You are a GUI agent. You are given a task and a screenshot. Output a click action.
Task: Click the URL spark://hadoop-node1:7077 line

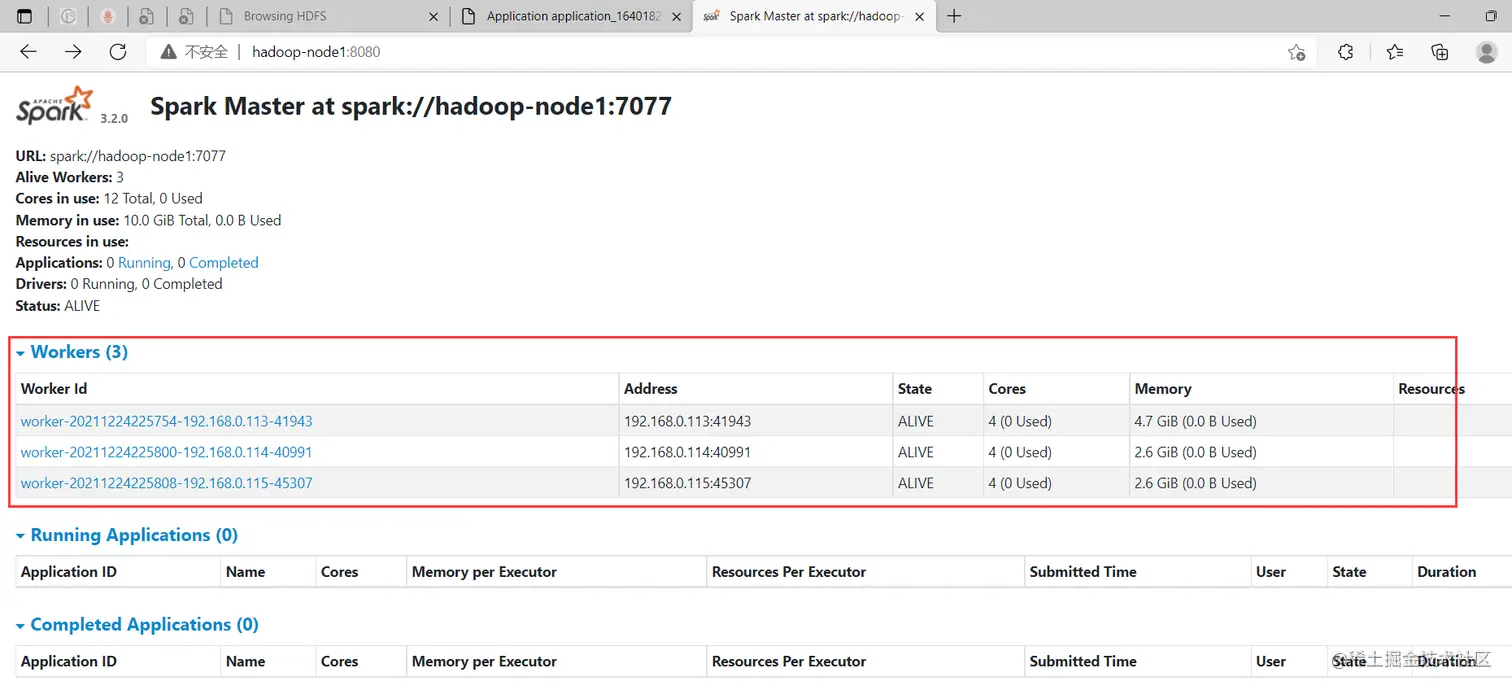pos(121,156)
